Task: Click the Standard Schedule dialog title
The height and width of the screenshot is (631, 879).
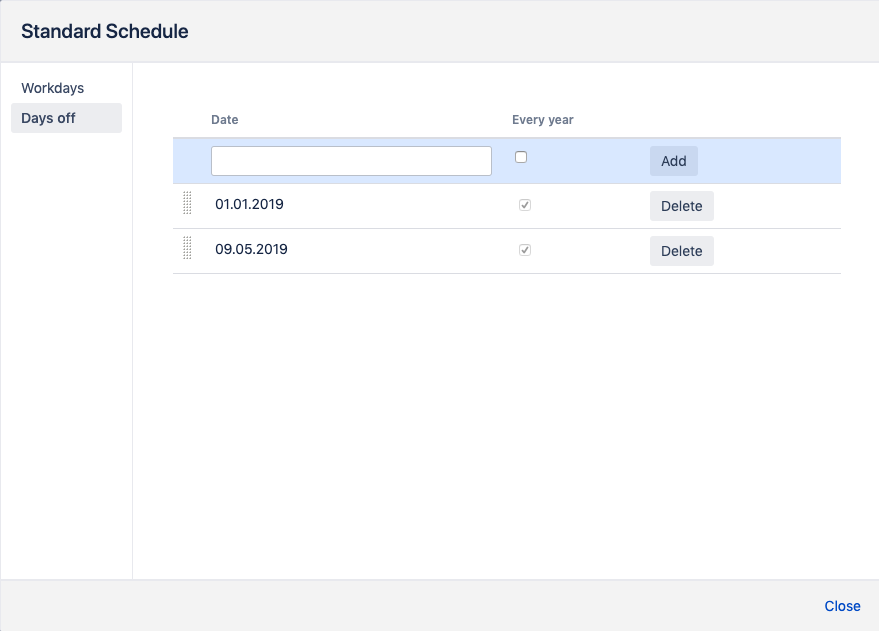Action: point(105,31)
